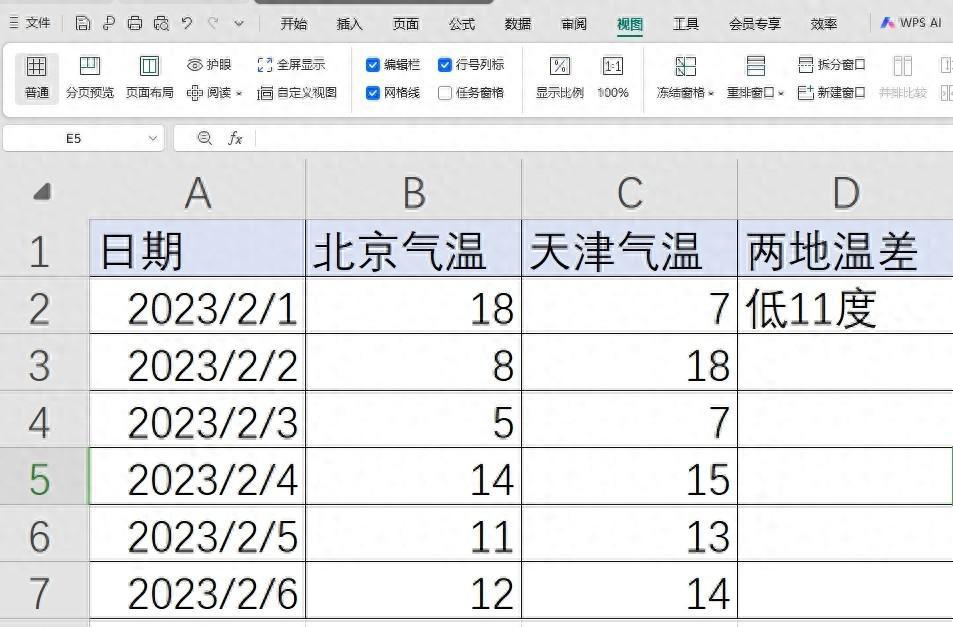Image resolution: width=953 pixels, height=627 pixels.
Task: Click cell containing 两地温差
Action: (845, 250)
